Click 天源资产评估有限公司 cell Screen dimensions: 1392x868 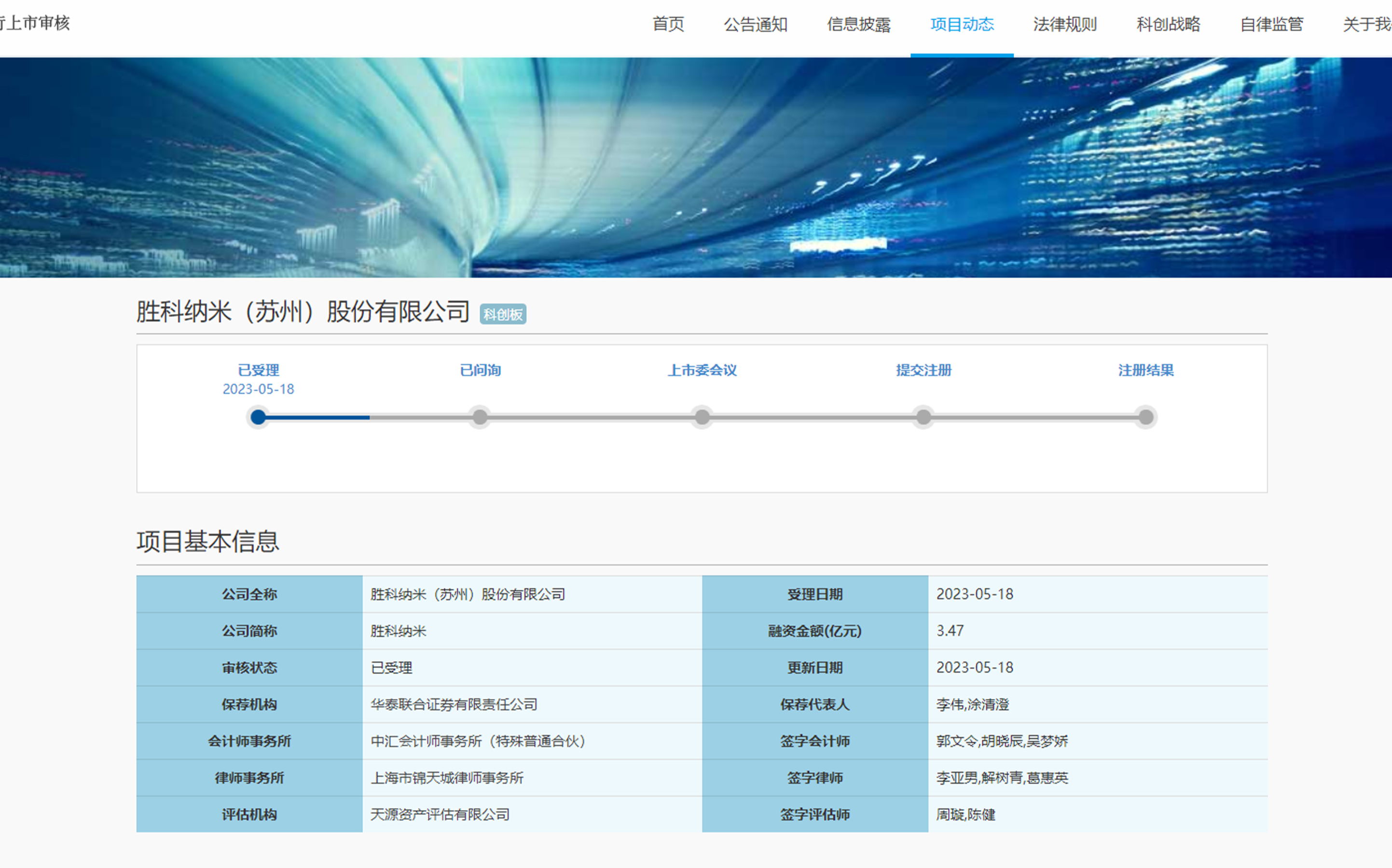pyautogui.click(x=532, y=814)
